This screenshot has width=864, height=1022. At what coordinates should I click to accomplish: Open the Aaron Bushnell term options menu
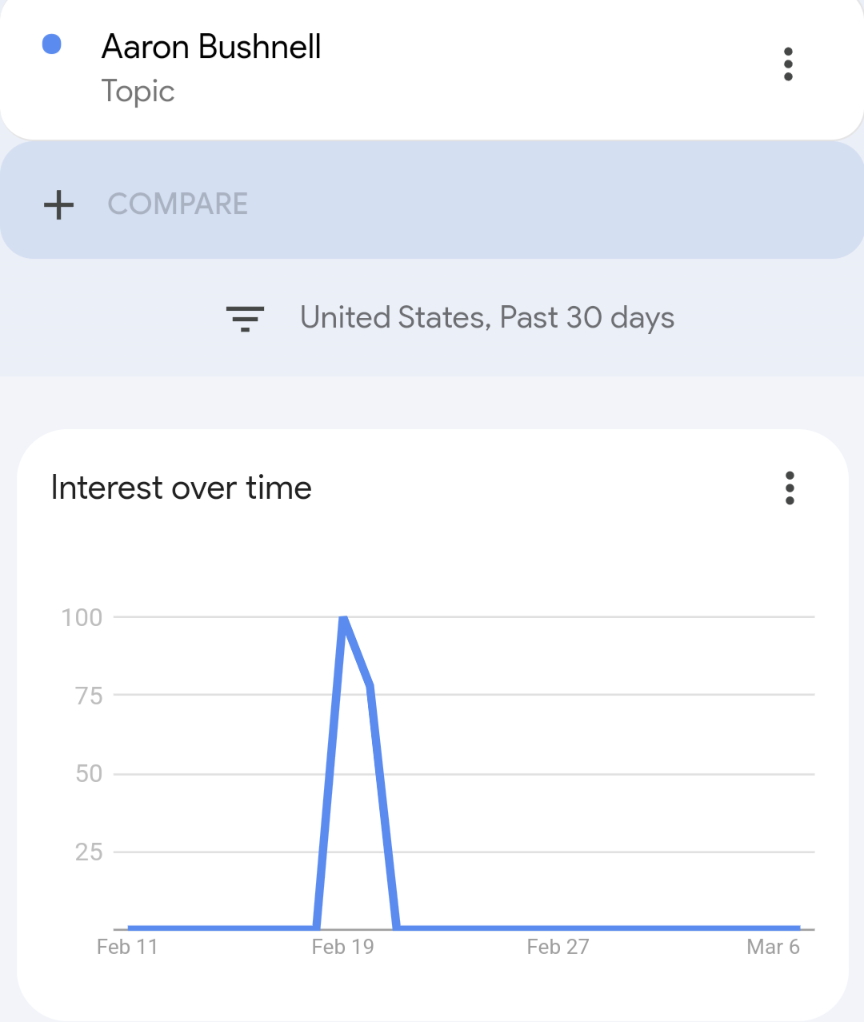pyautogui.click(x=788, y=64)
